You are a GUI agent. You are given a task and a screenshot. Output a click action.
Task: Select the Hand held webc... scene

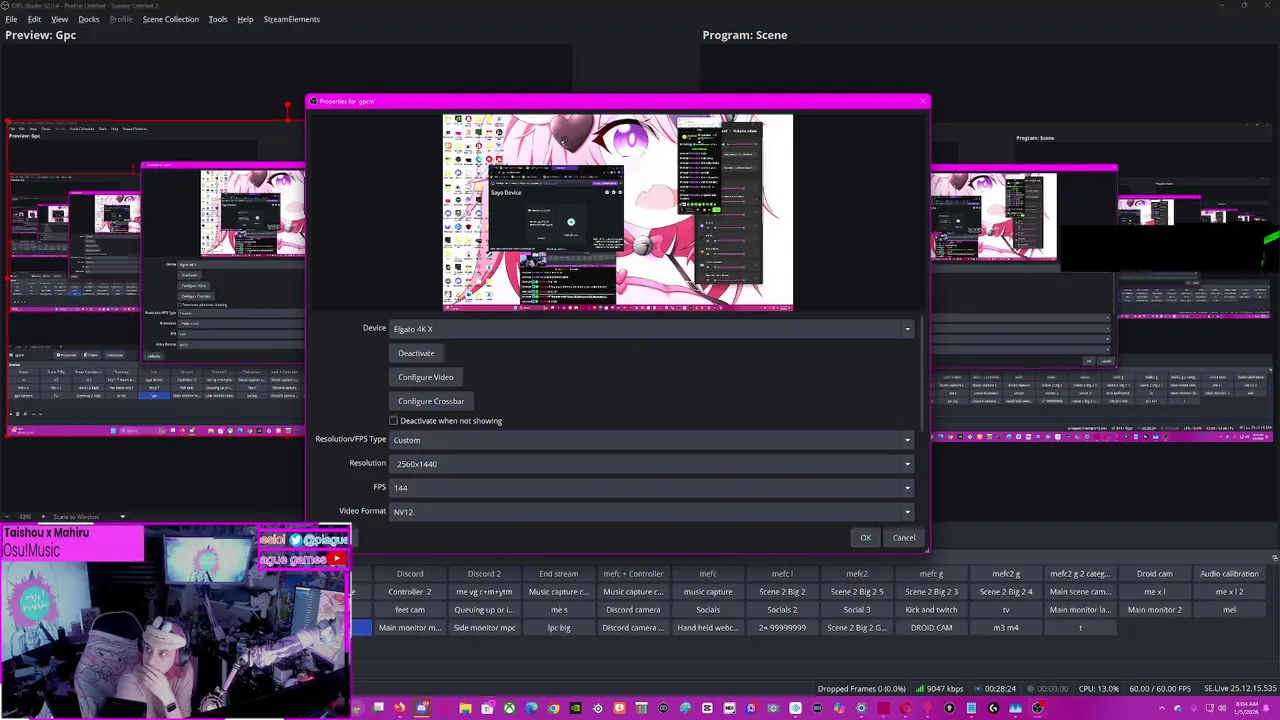coord(708,628)
